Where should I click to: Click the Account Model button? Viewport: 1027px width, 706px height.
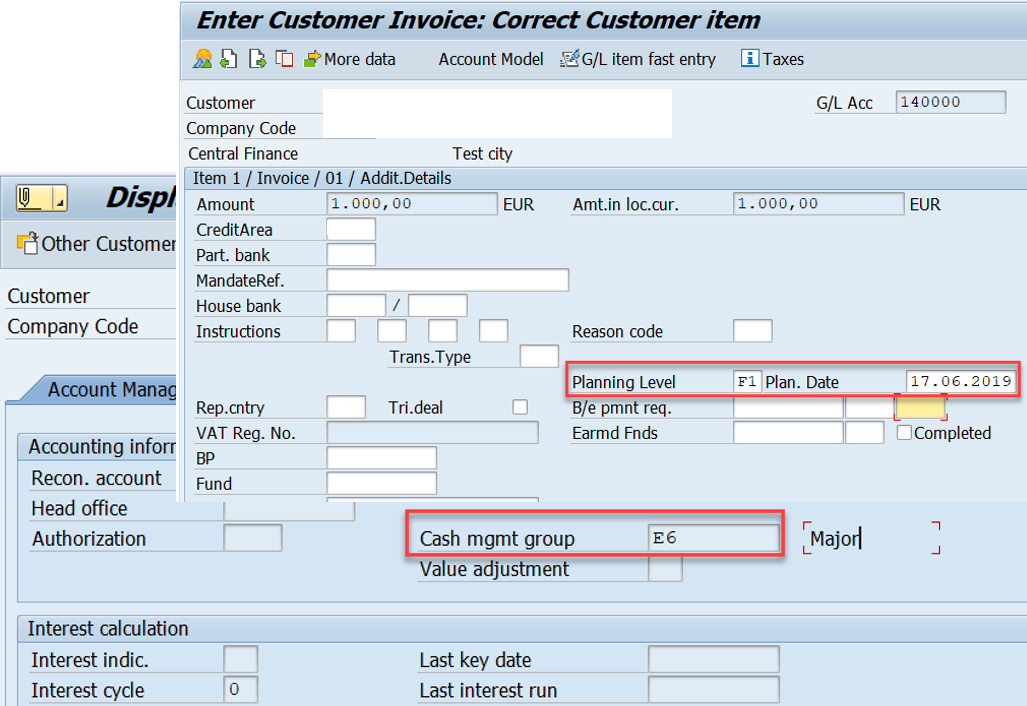point(491,59)
